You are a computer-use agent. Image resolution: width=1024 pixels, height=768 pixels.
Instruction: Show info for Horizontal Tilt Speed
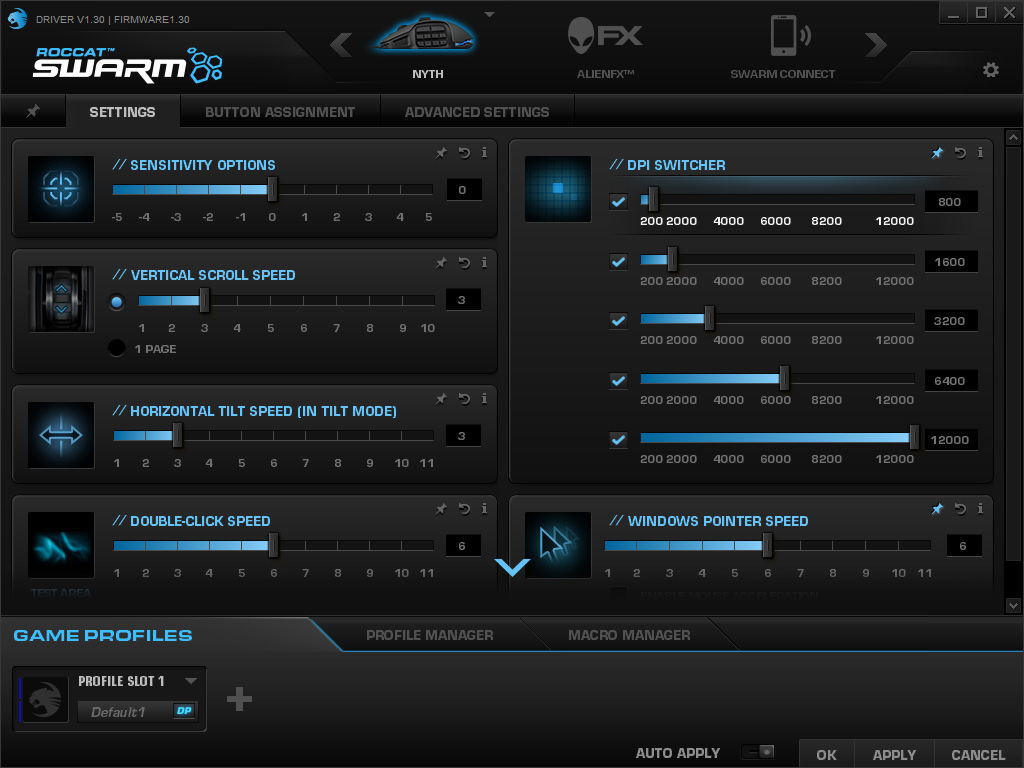point(484,398)
